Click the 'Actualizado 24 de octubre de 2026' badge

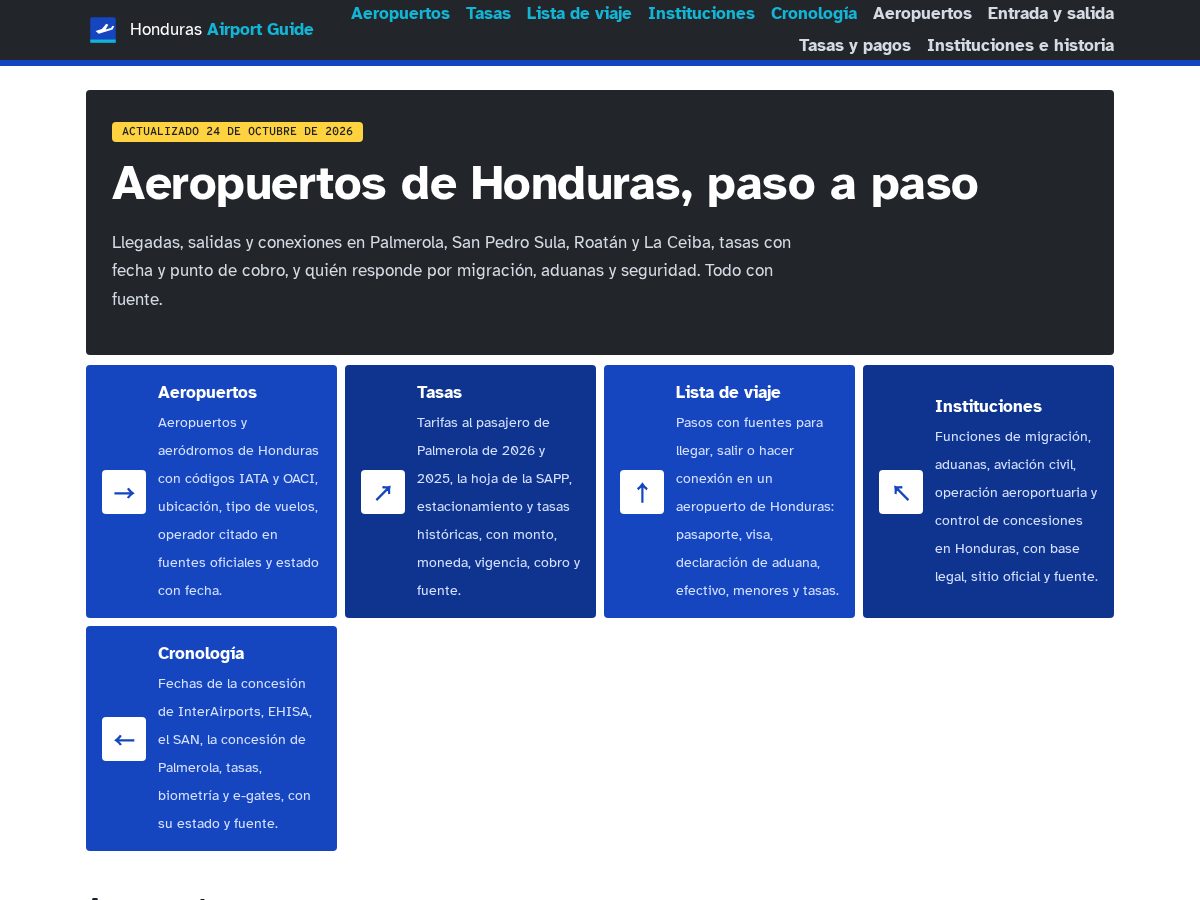click(x=237, y=132)
